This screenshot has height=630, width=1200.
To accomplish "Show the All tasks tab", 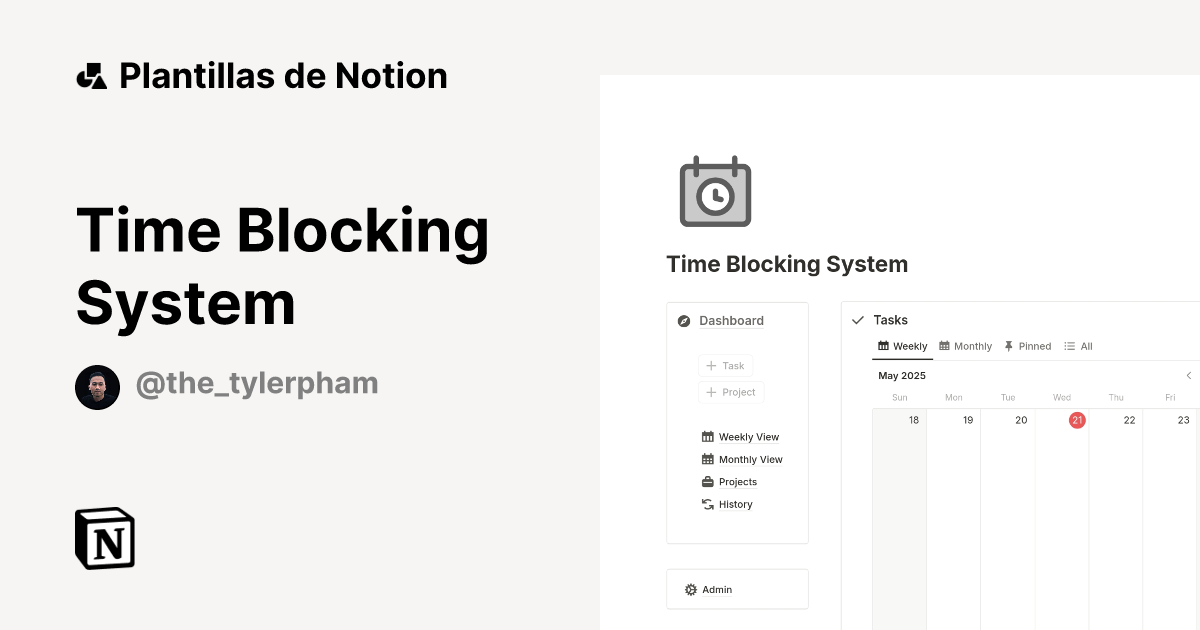I will click(x=1078, y=346).
